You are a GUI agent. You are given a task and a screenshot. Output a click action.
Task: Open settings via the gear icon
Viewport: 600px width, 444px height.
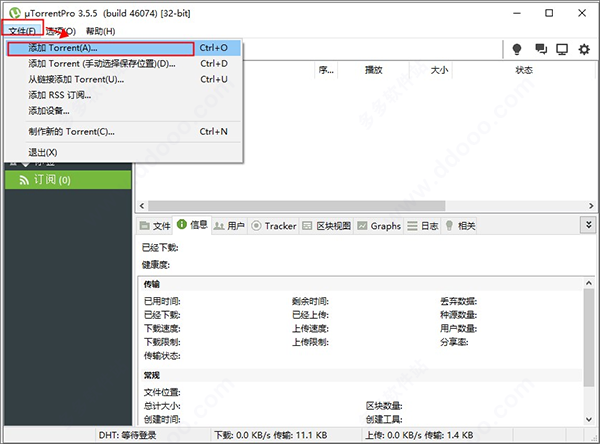pyautogui.click(x=584, y=49)
